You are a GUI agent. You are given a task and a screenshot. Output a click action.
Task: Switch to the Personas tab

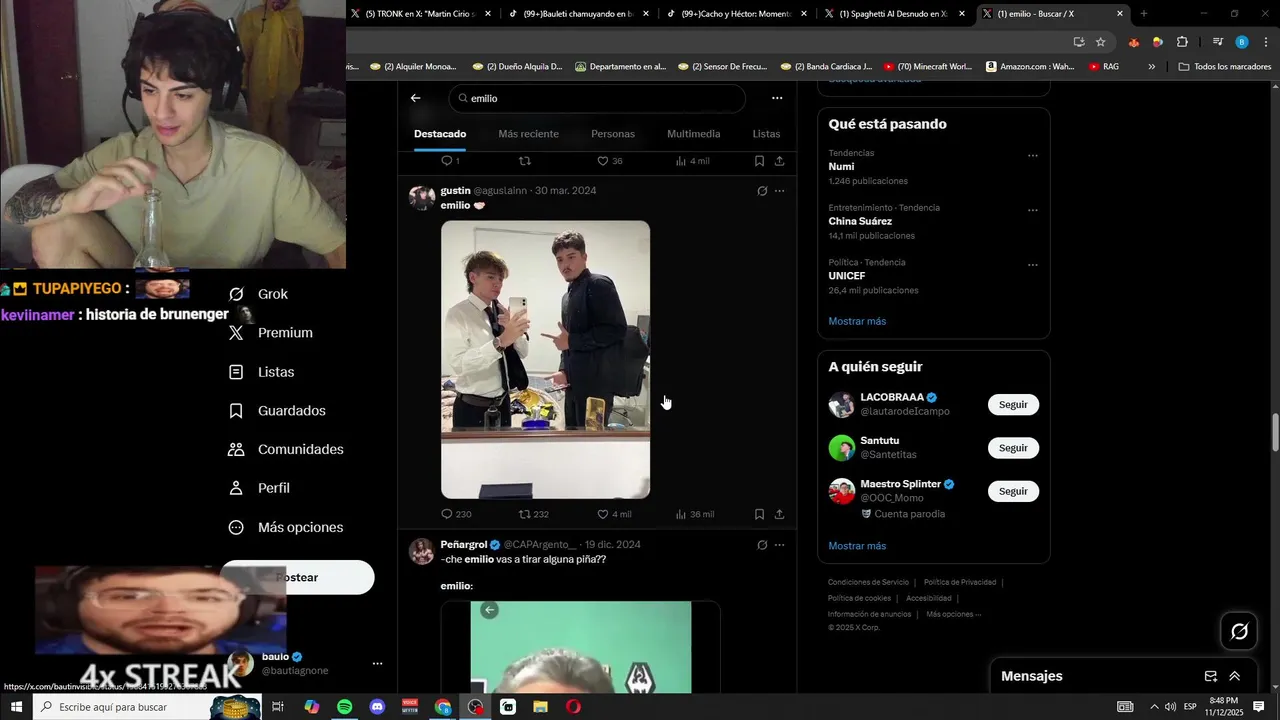point(613,134)
